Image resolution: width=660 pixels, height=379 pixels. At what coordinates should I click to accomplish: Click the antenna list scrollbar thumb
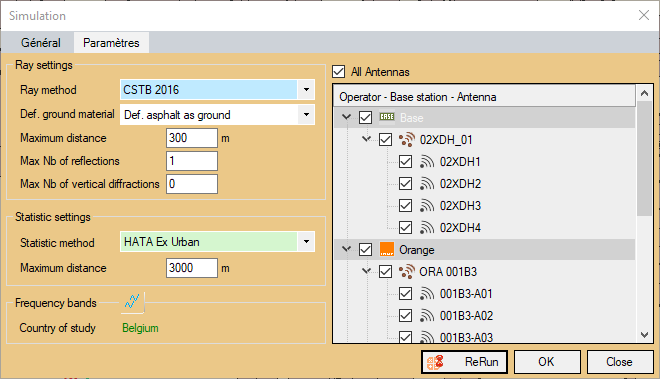(x=644, y=159)
